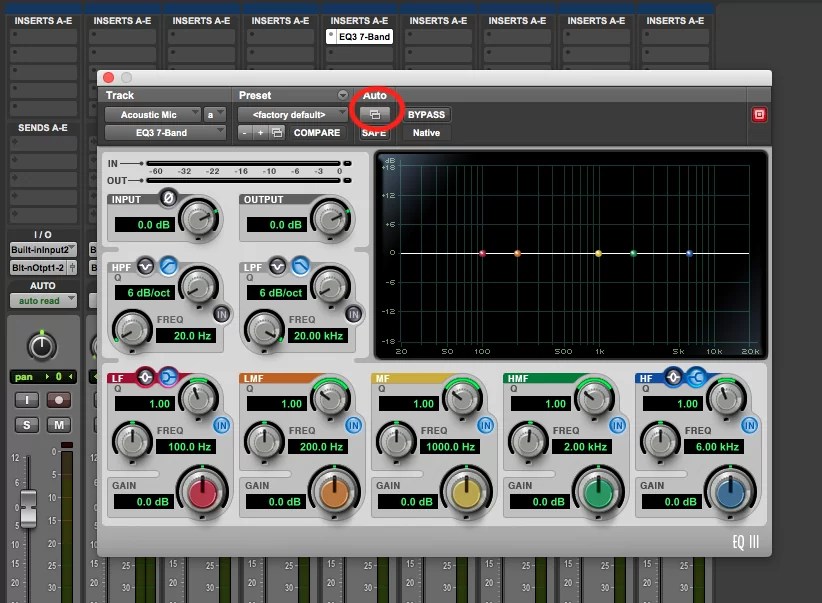822x603 pixels.
Task: Click the red target icon on the plug-in window
Action: [x=759, y=115]
